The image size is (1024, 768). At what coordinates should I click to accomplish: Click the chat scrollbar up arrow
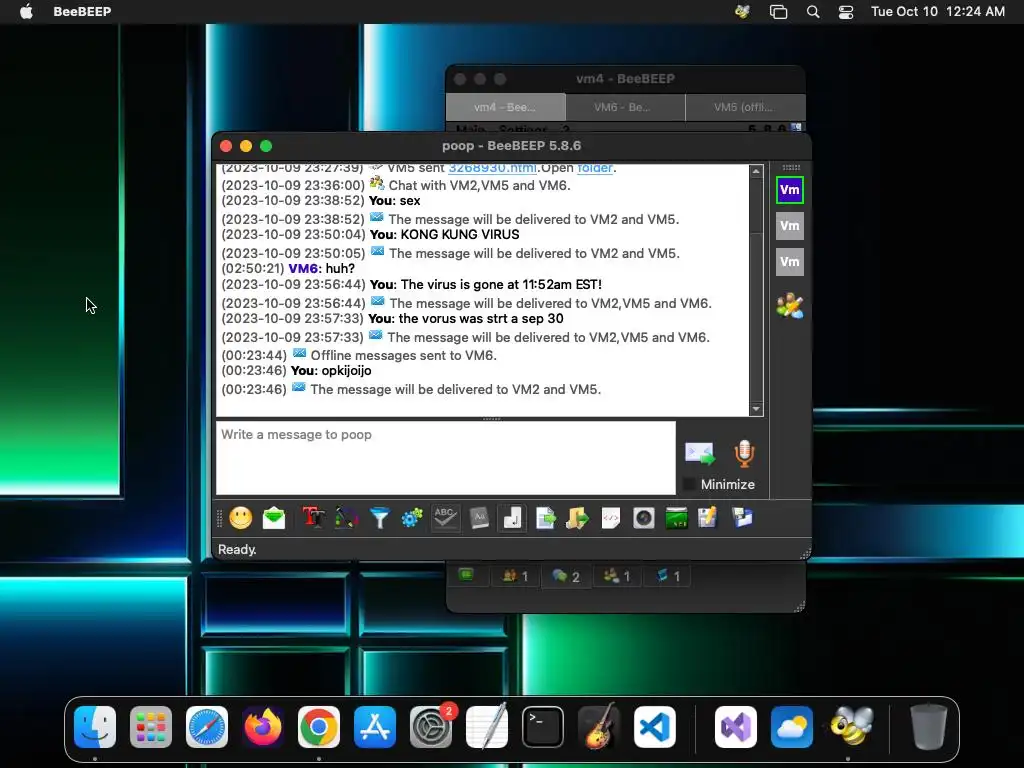point(756,171)
